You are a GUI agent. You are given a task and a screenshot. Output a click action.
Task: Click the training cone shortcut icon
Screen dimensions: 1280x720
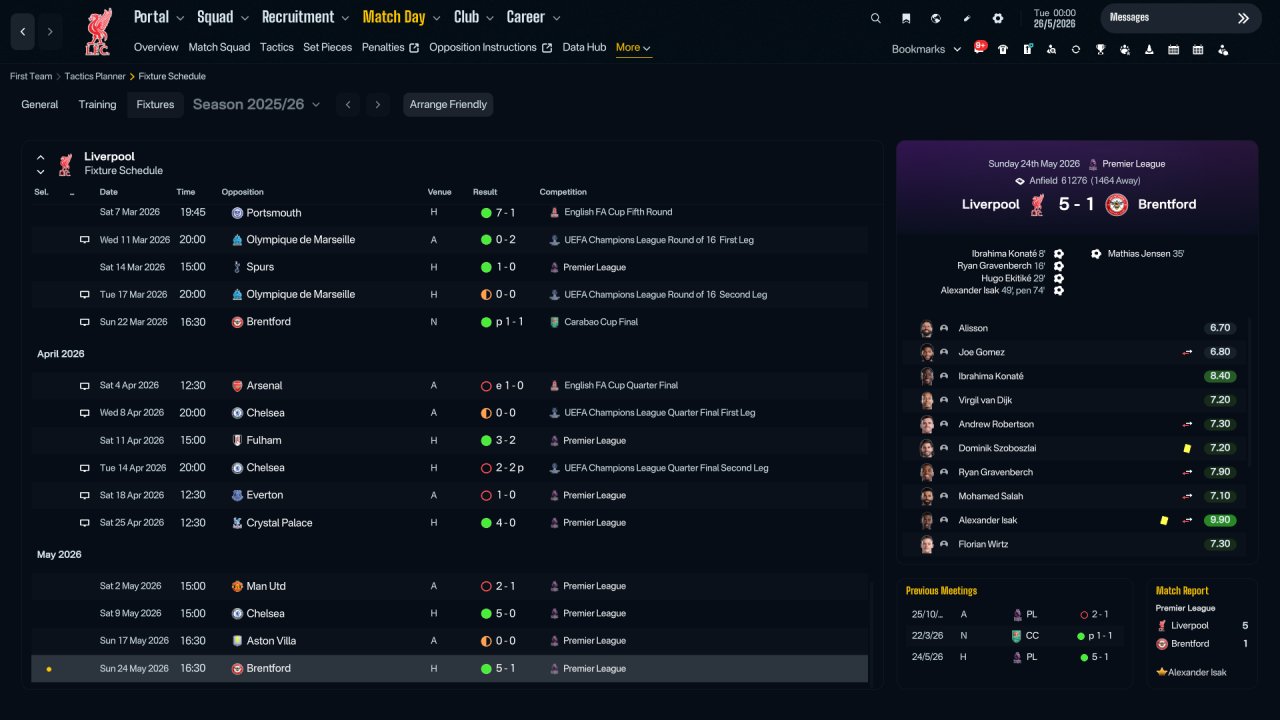(1149, 49)
